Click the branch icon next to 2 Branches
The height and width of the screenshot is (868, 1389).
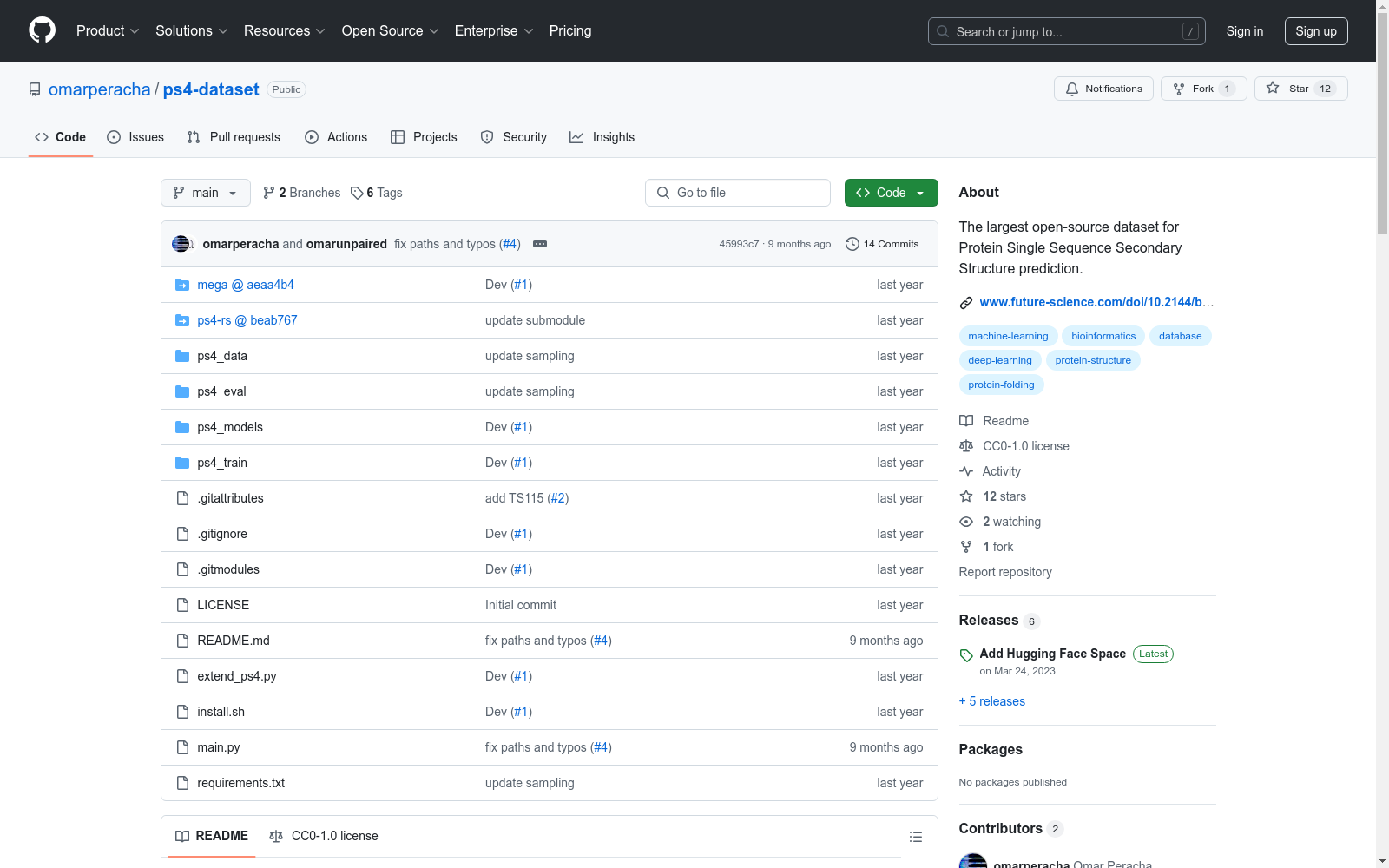(x=269, y=193)
